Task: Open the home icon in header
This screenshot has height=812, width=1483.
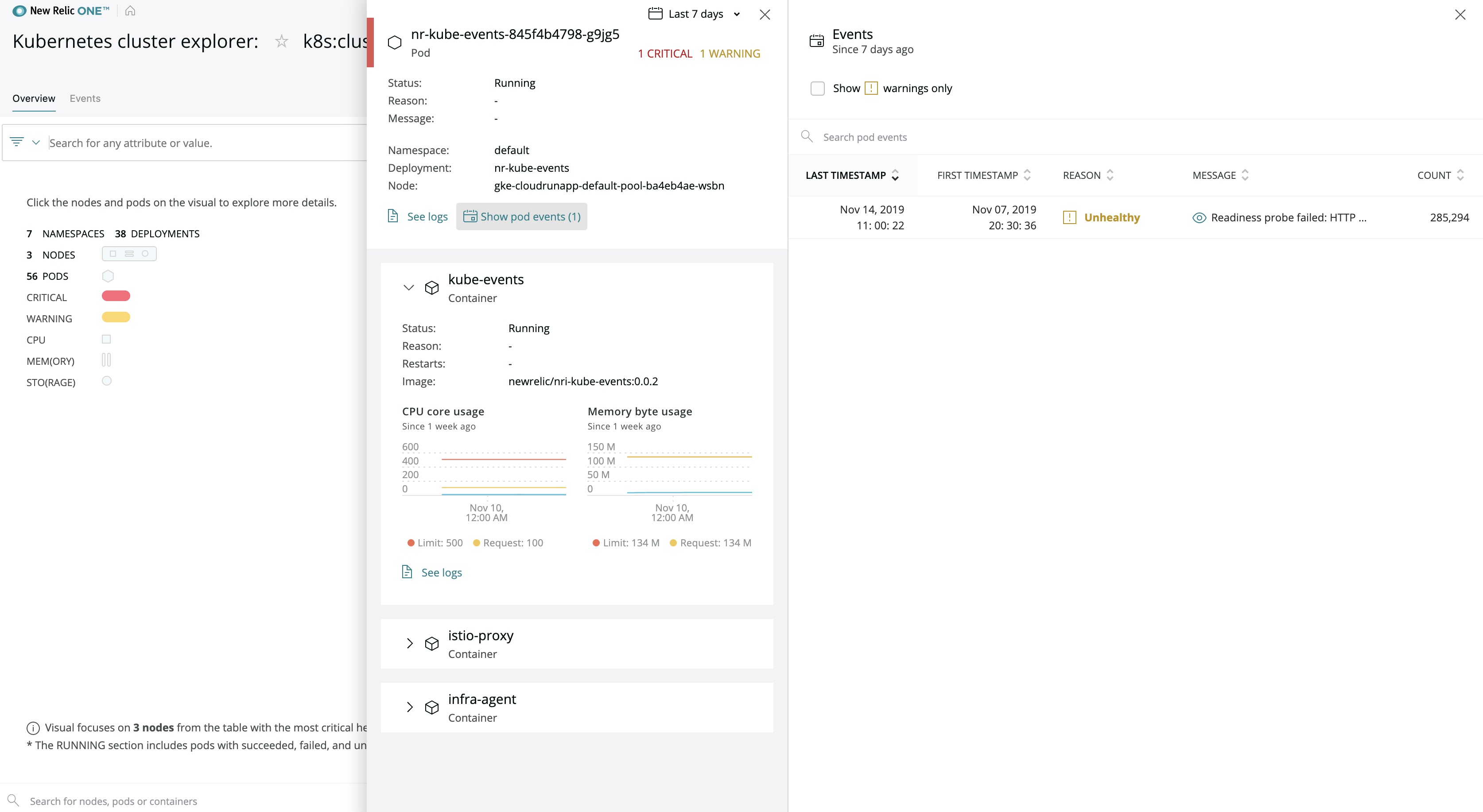Action: pos(130,10)
